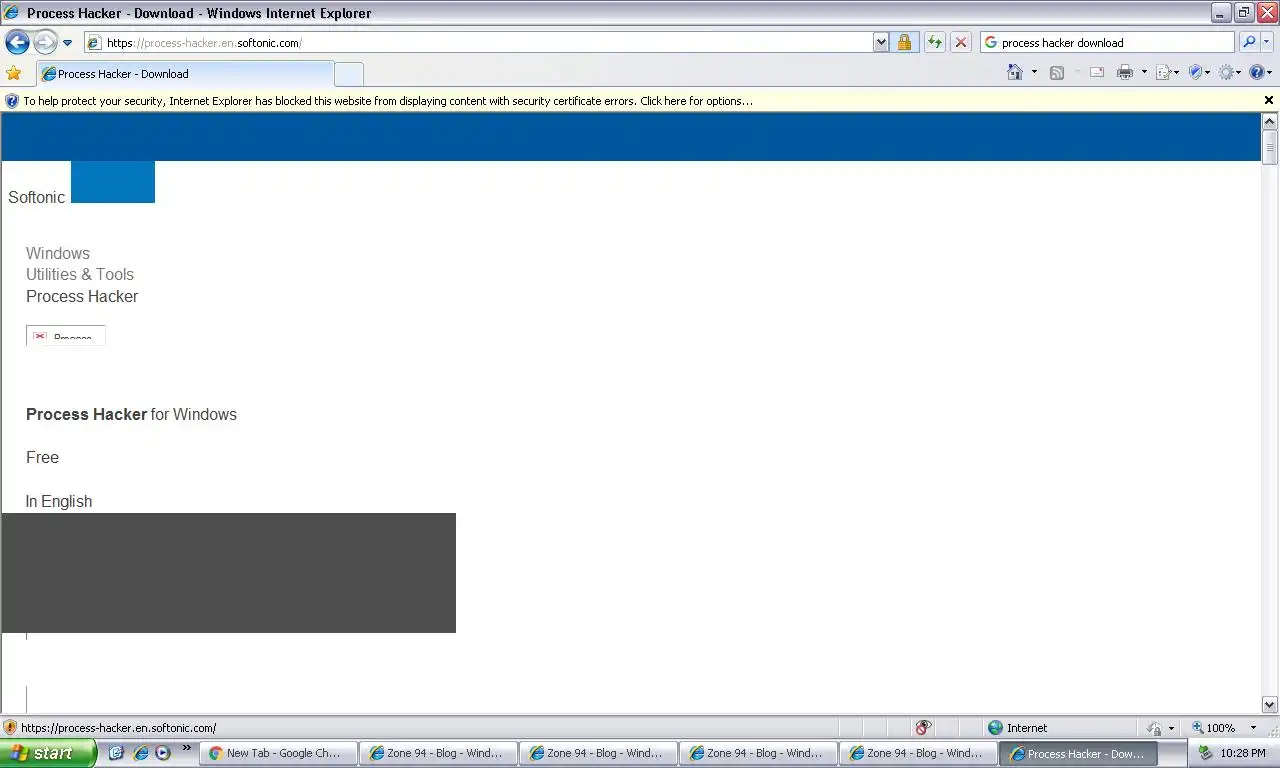Open Favorites Center star icon
The height and width of the screenshot is (768, 1280).
(13, 73)
